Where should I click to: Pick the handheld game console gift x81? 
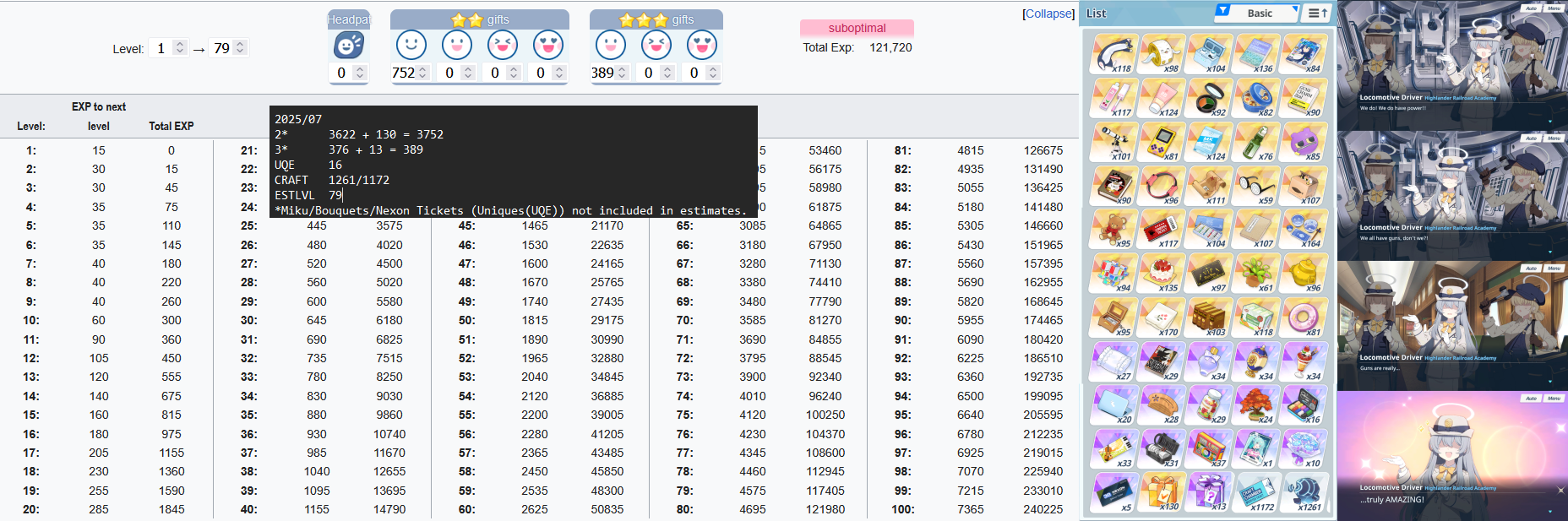pyautogui.click(x=1161, y=141)
